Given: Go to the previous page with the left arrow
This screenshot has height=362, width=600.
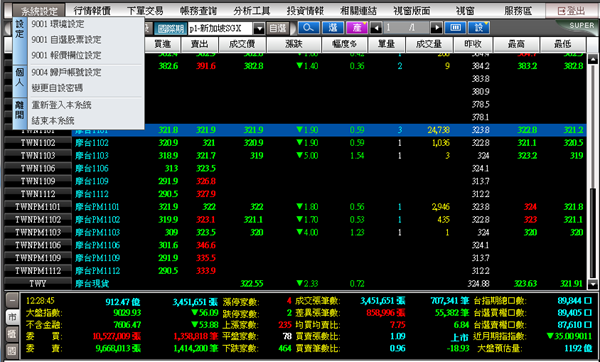Looking at the screenshot, I should click(376, 28).
